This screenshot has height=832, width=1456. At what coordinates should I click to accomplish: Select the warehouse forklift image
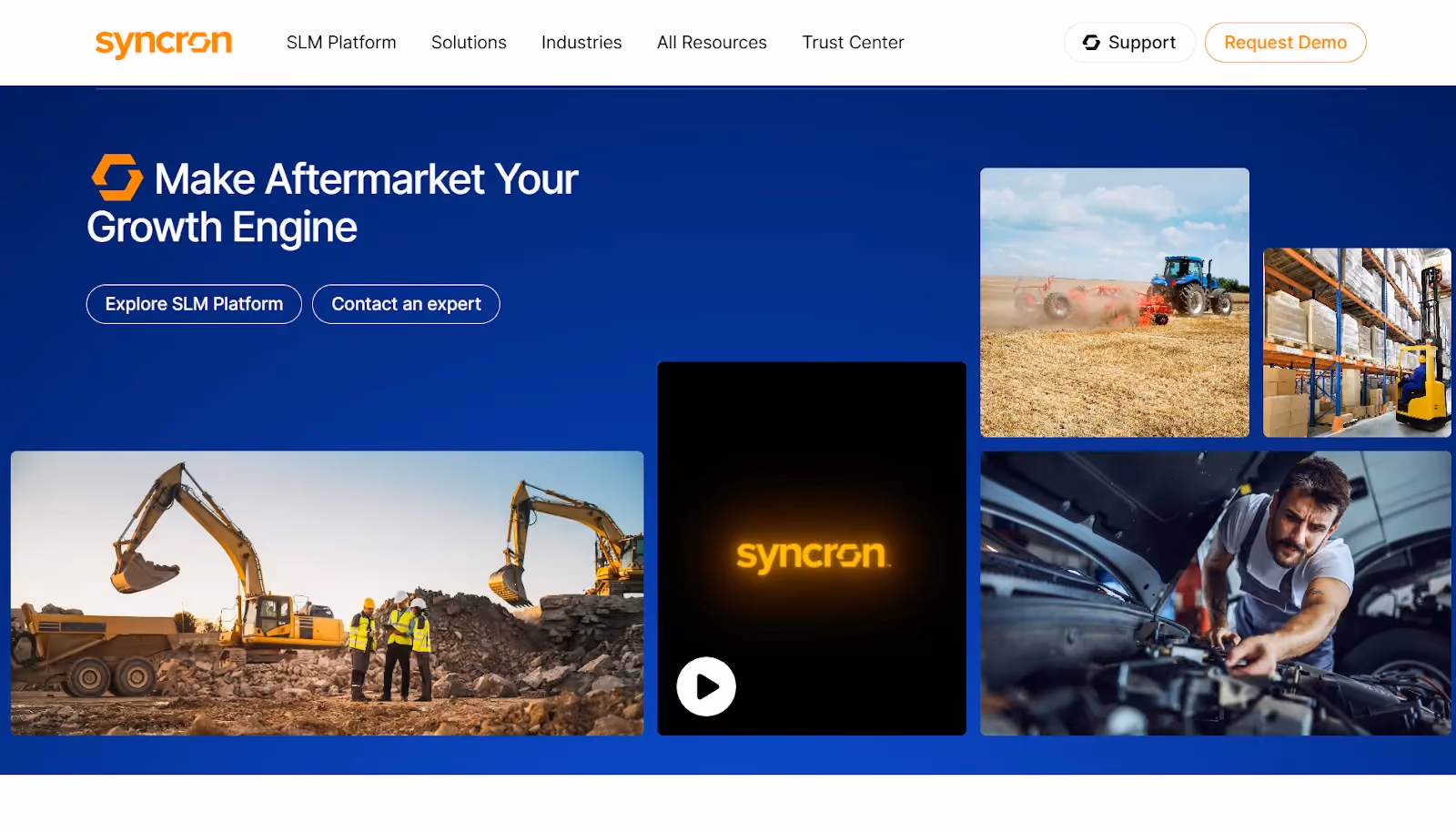coord(1357,342)
